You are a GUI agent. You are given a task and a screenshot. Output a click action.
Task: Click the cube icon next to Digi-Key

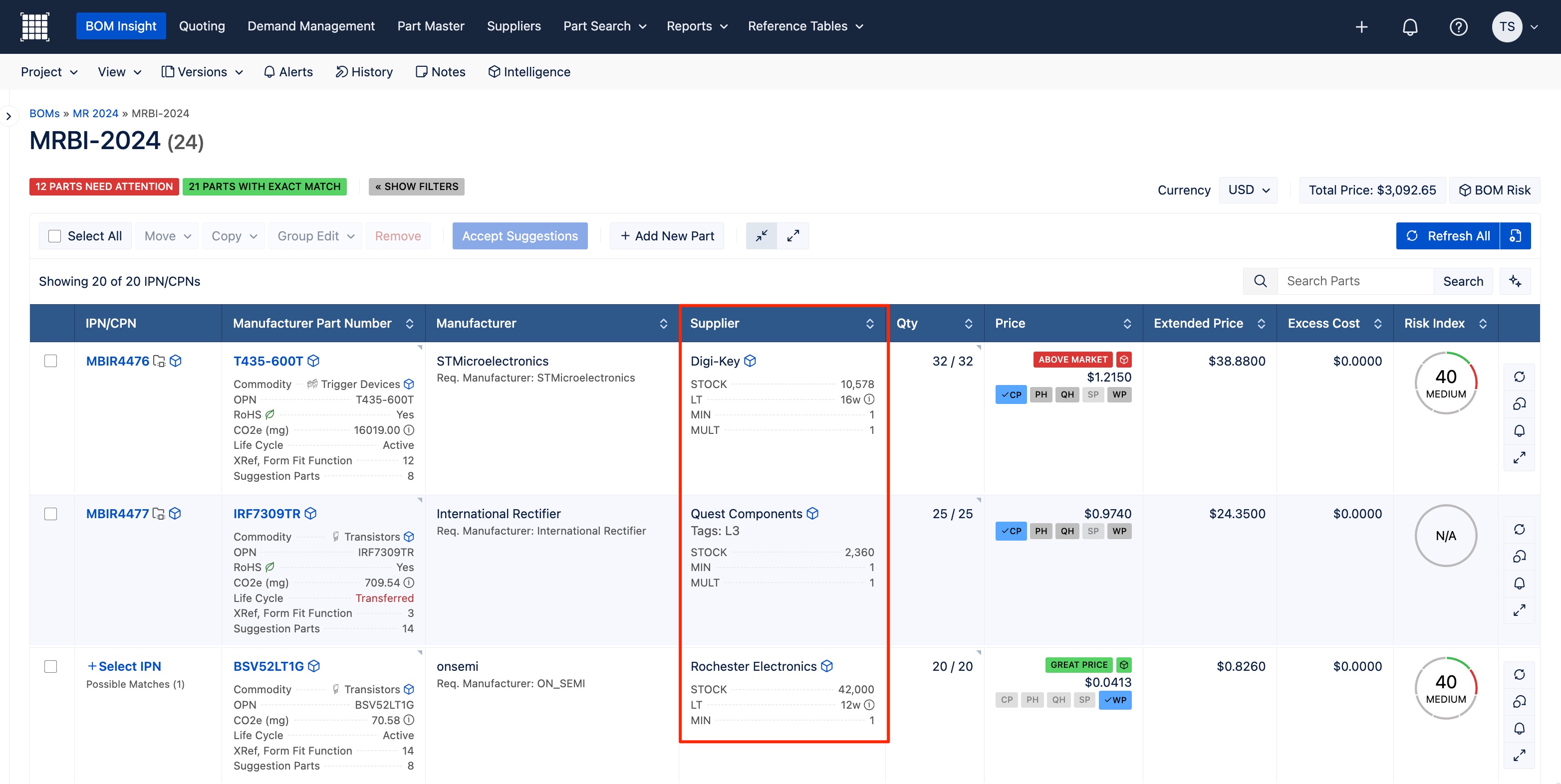click(x=750, y=362)
